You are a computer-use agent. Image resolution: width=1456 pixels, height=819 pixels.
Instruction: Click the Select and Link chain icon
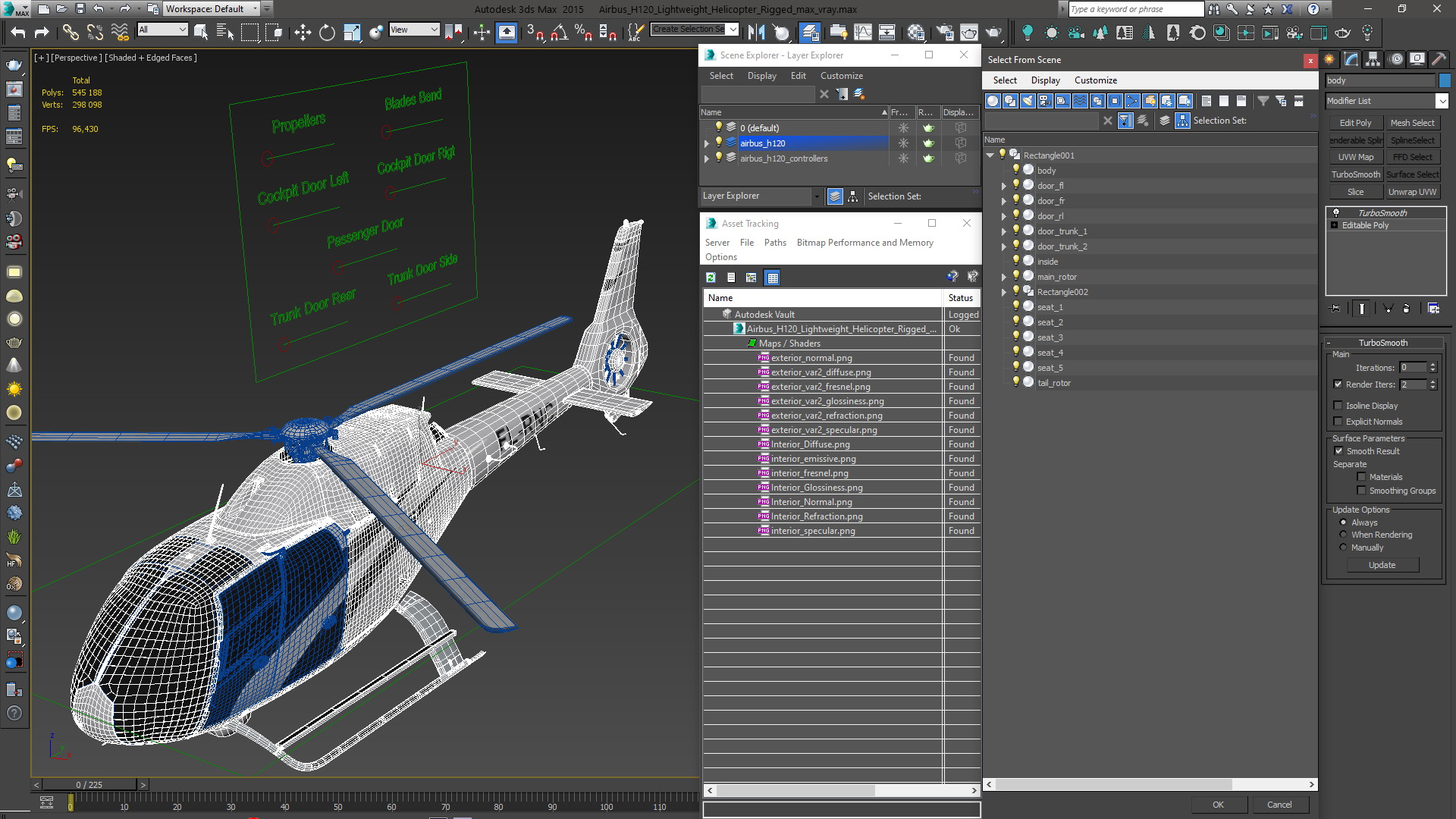point(71,32)
